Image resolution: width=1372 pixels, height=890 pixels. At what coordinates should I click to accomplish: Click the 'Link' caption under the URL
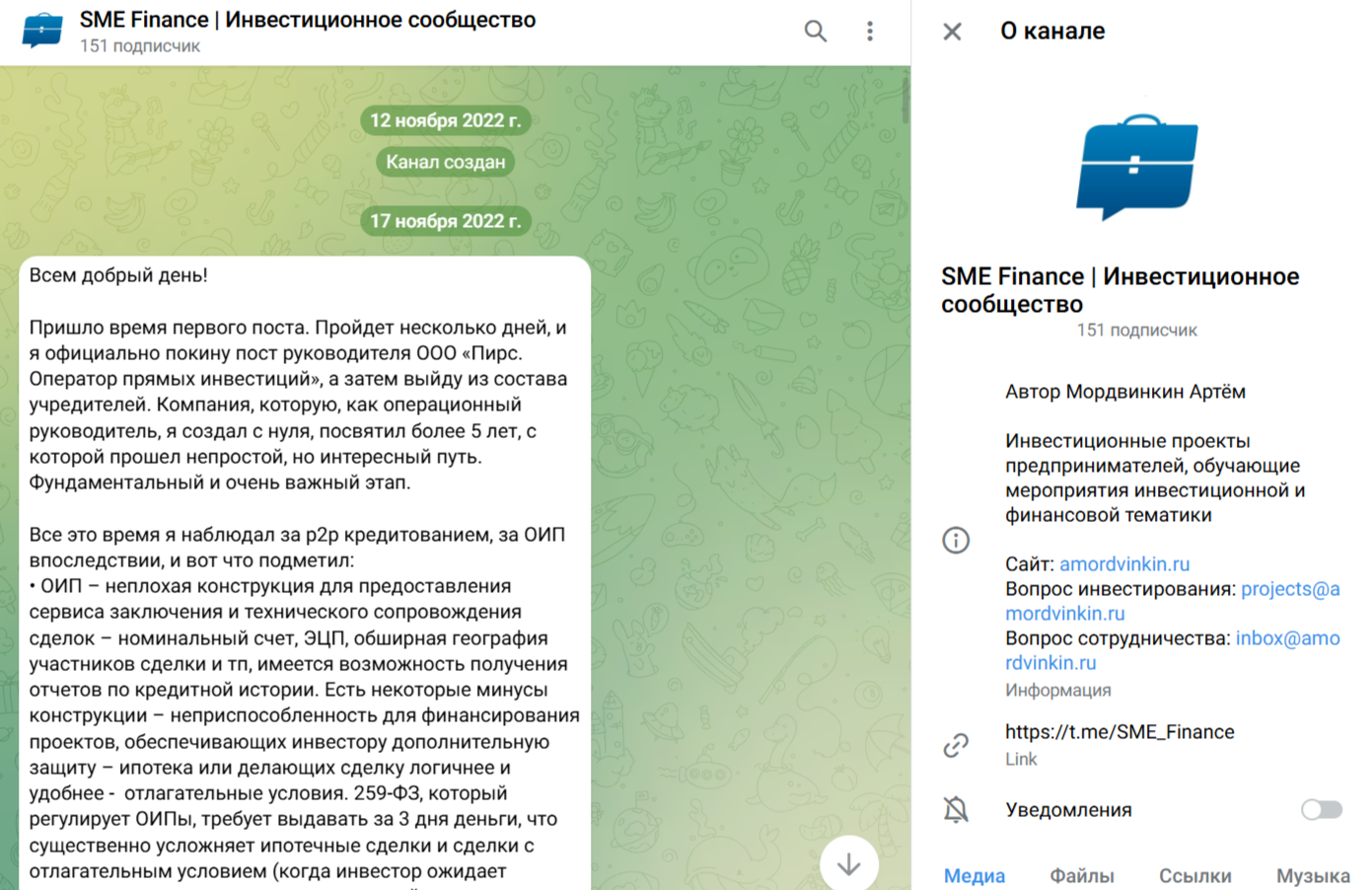click(x=1021, y=760)
